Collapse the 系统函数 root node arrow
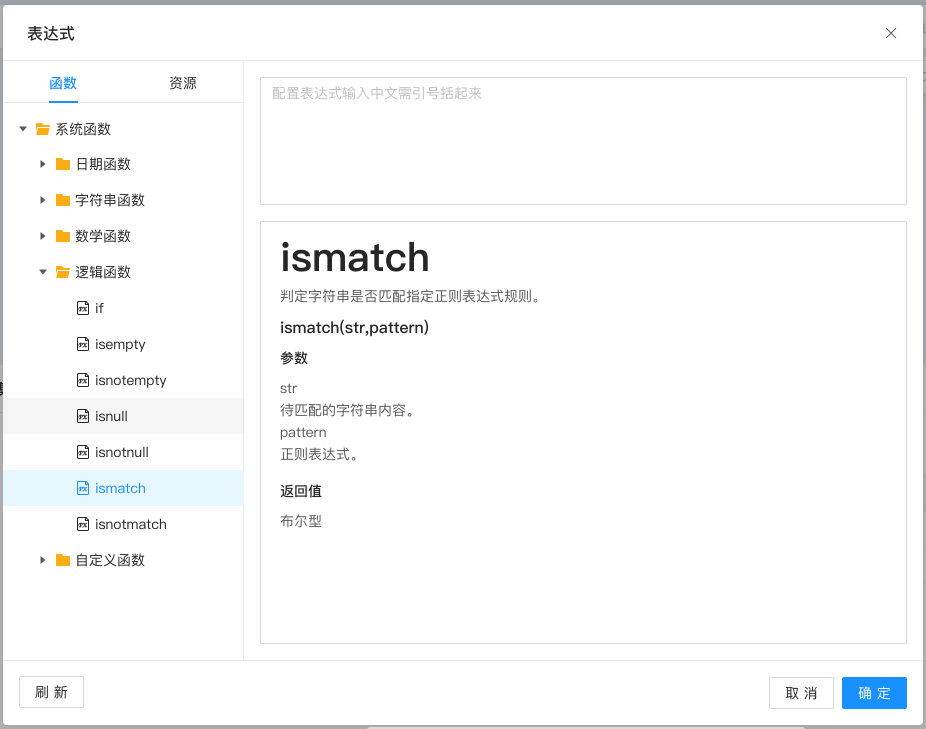 (23, 129)
